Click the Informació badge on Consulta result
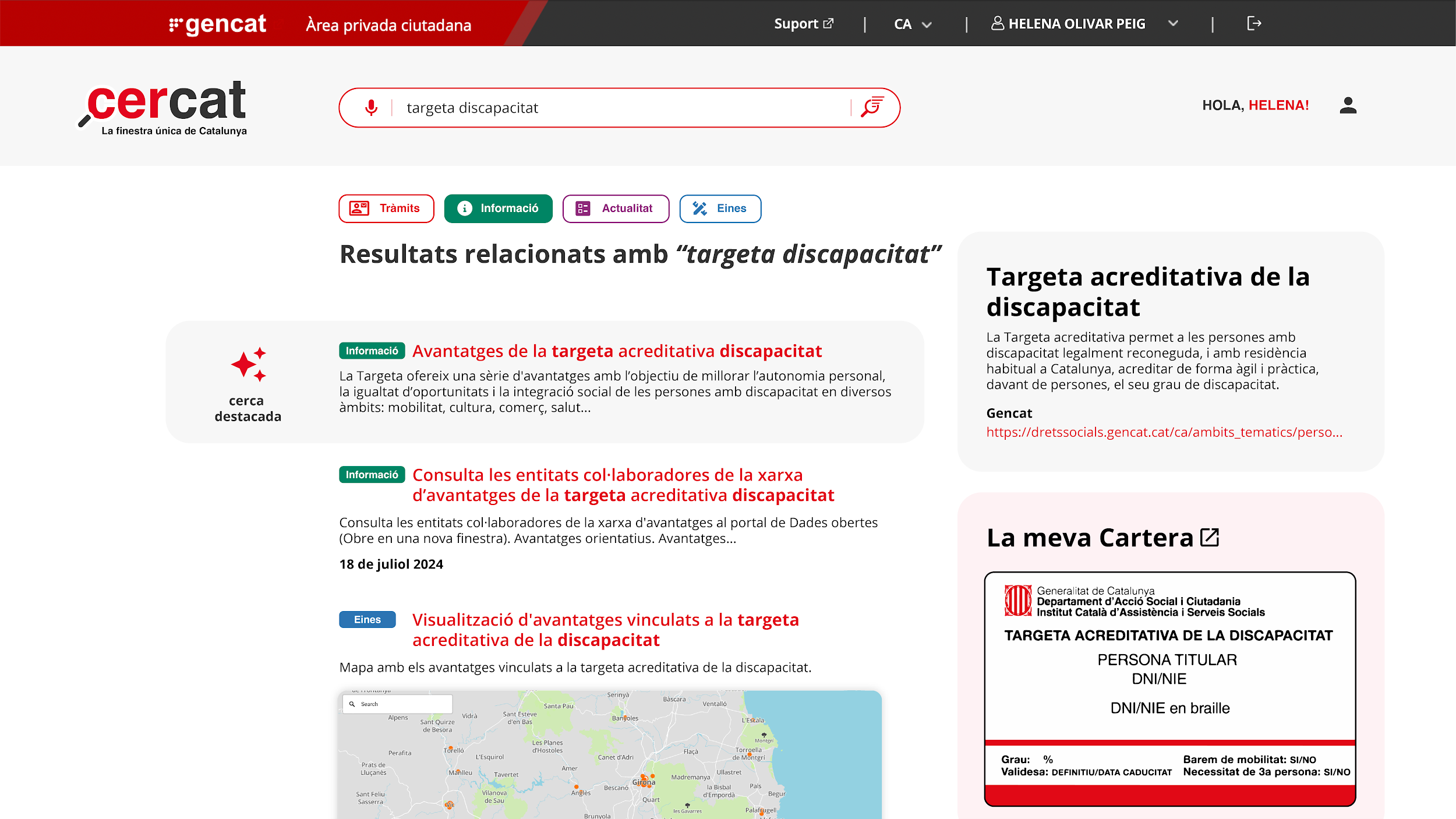 click(372, 475)
